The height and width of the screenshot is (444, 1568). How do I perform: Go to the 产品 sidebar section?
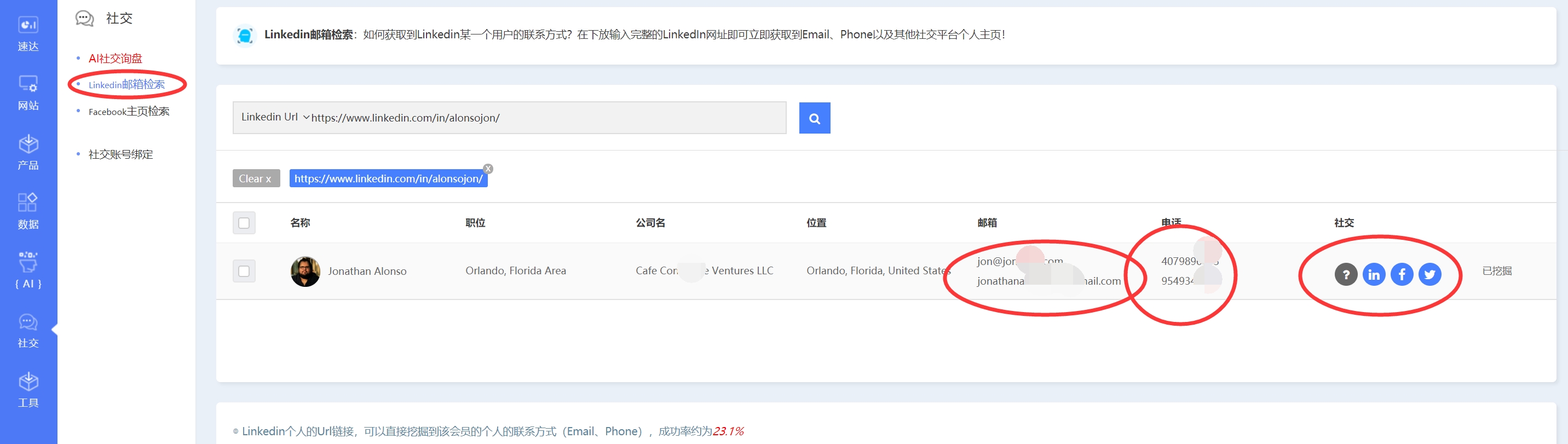28,152
